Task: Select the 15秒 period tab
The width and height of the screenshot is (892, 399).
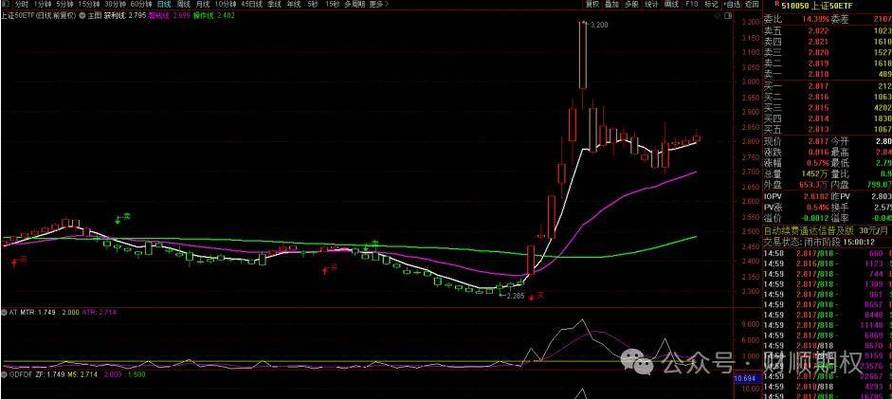Action: [x=332, y=4]
